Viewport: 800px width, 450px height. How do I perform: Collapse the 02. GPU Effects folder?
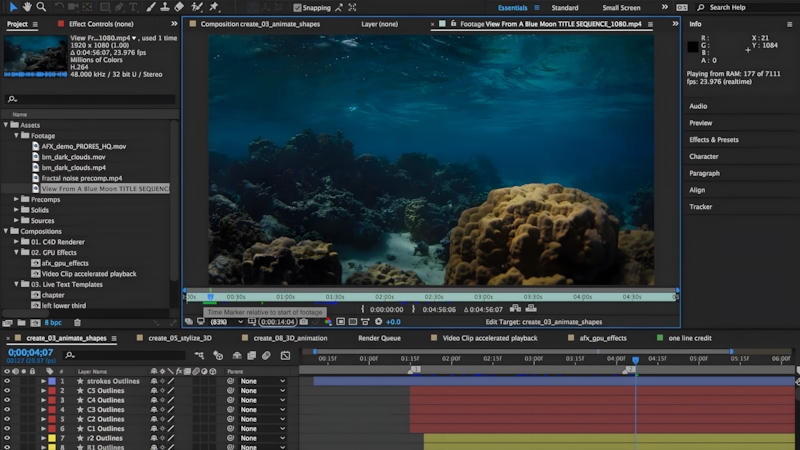coord(16,252)
